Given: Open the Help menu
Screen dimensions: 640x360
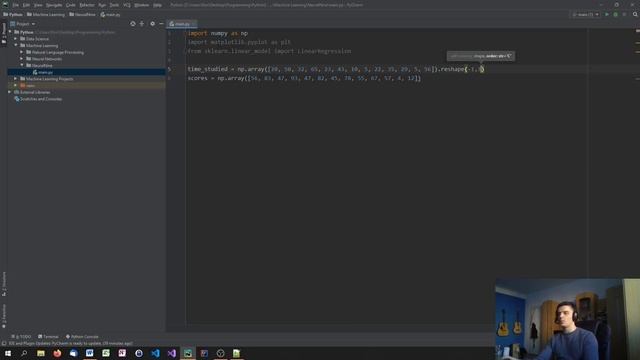Looking at the screenshot, I should [157, 5].
